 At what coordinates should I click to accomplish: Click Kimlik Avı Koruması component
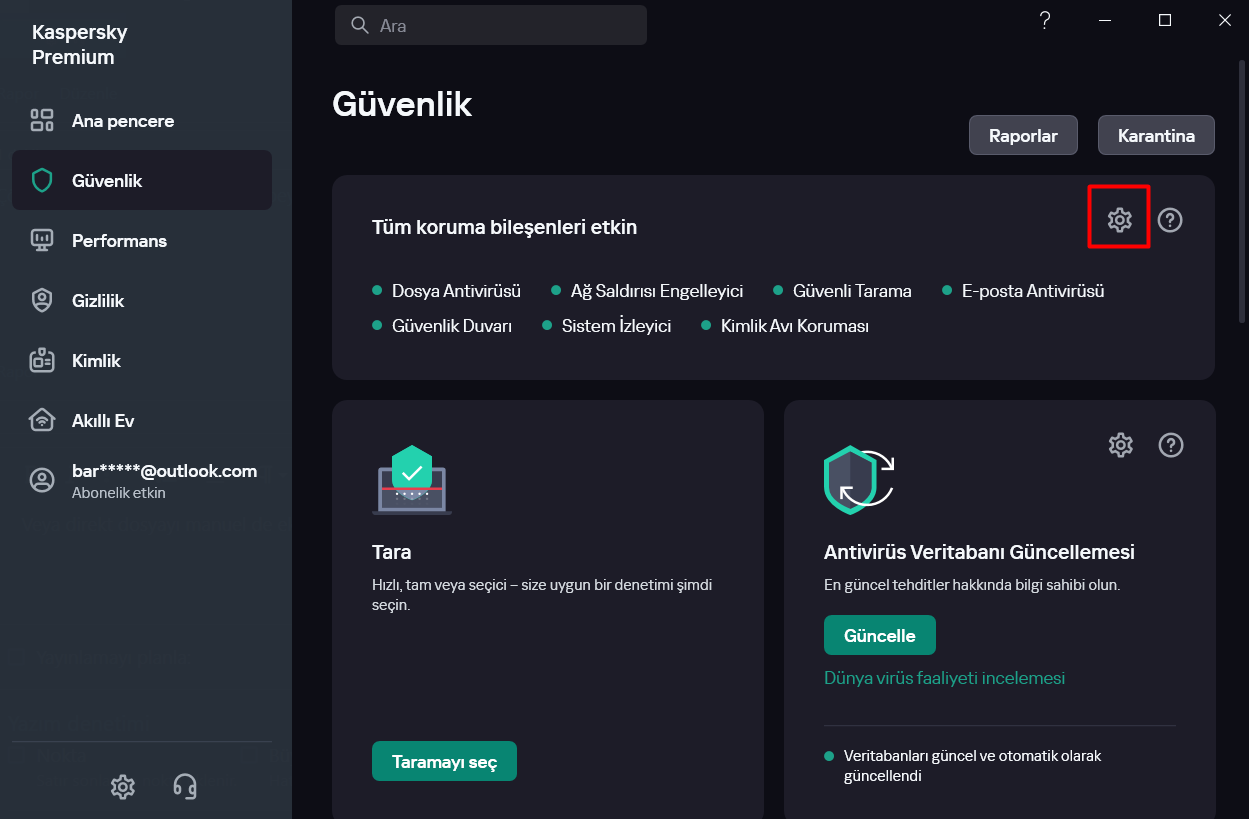point(785,326)
